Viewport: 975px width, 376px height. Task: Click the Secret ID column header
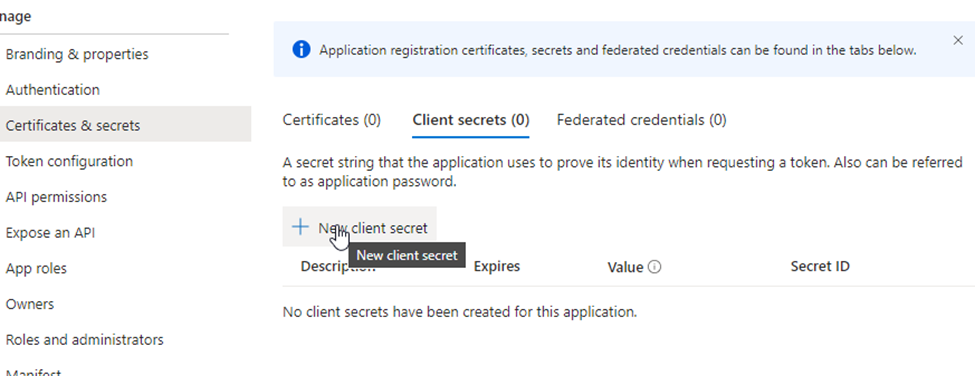click(x=820, y=266)
